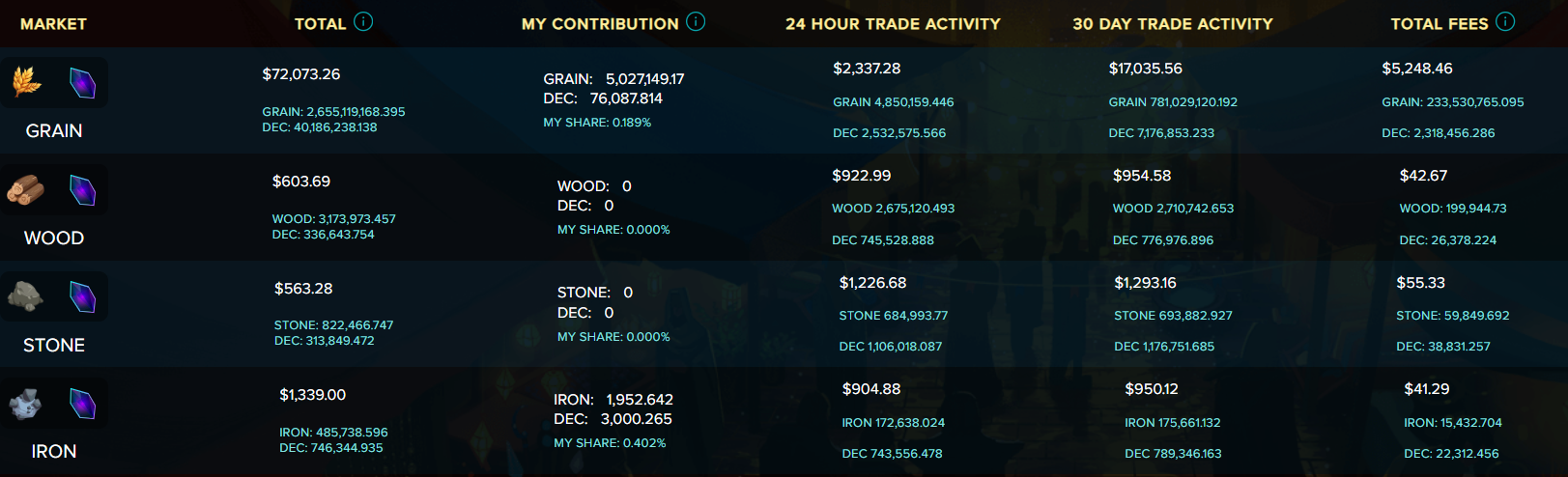Viewport: 1568px width, 477px height.
Task: Click the Wood logs icon
Action: [26, 190]
